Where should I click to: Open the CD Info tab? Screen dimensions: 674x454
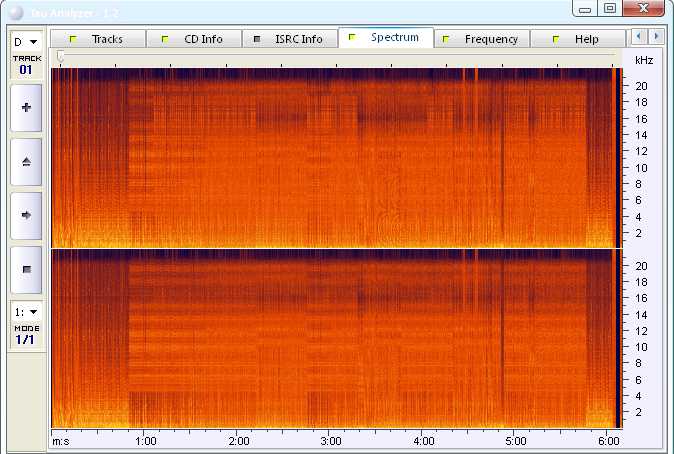click(201, 39)
